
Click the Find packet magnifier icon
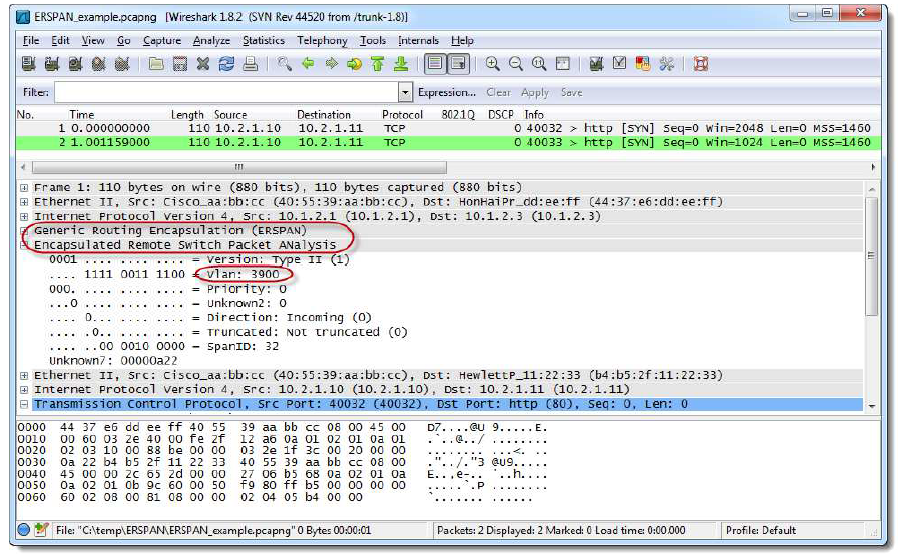pos(285,64)
